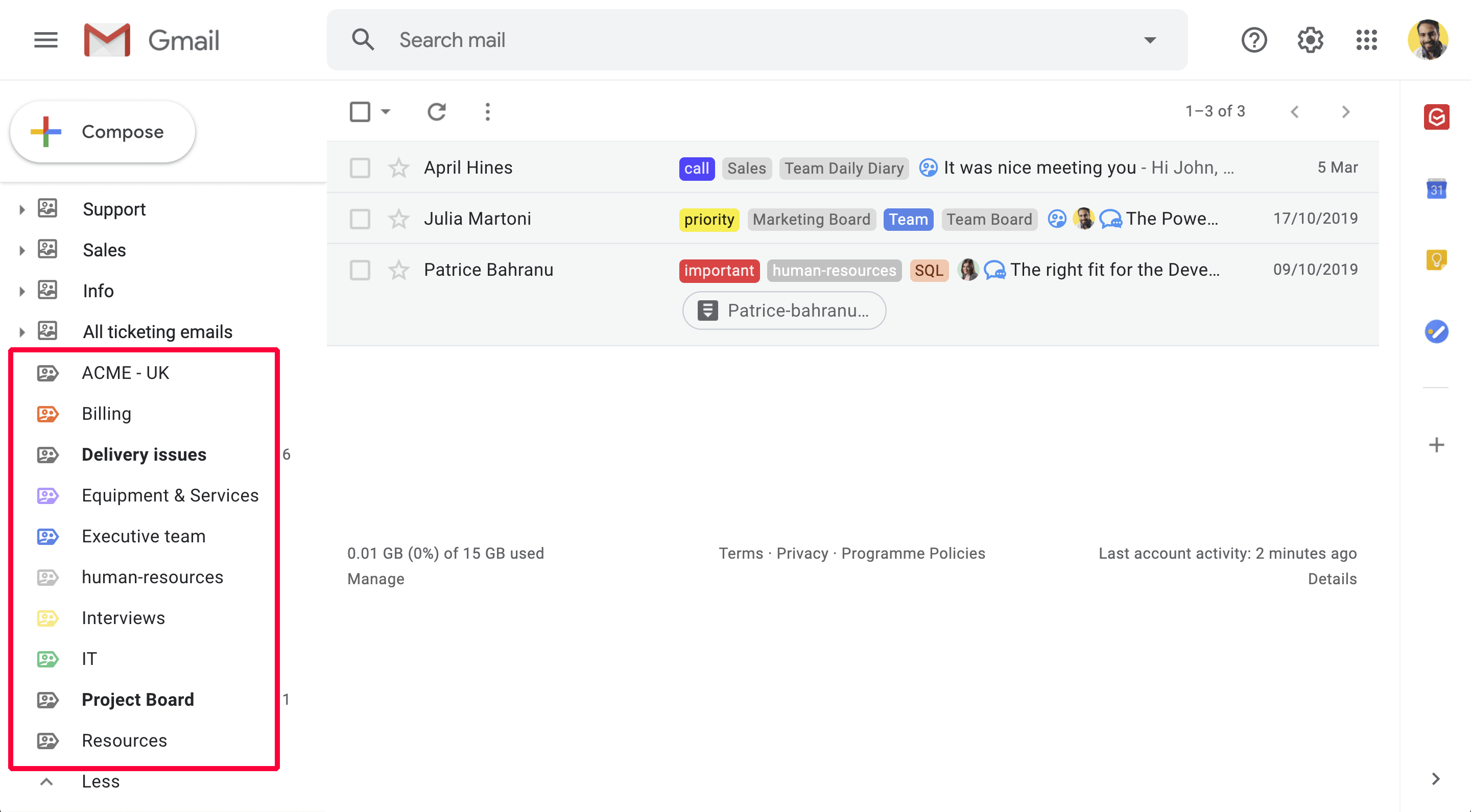Image resolution: width=1471 pixels, height=812 pixels.
Task: Open the Support help question mark icon
Action: click(1253, 40)
